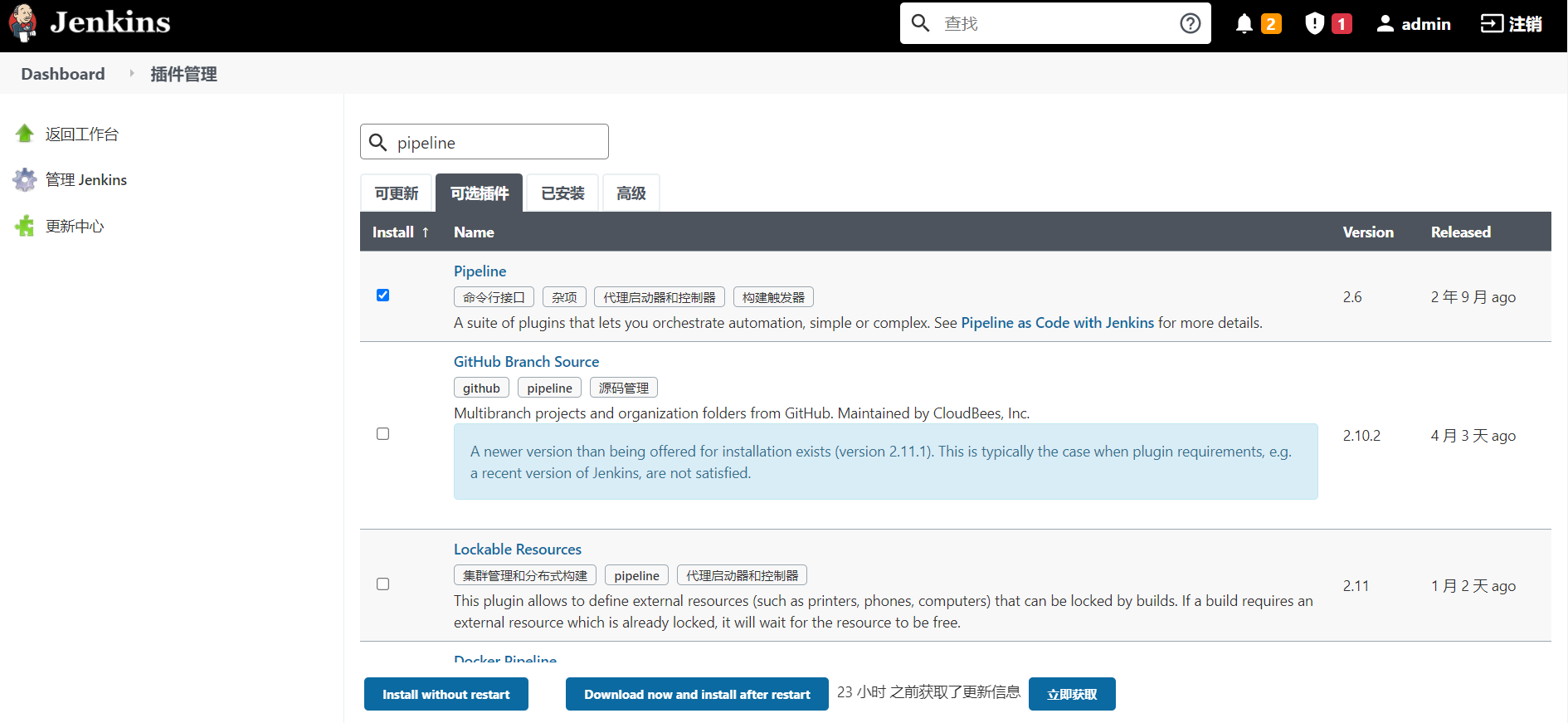Sort by the Install column header
The image size is (1568, 723).
401,232
